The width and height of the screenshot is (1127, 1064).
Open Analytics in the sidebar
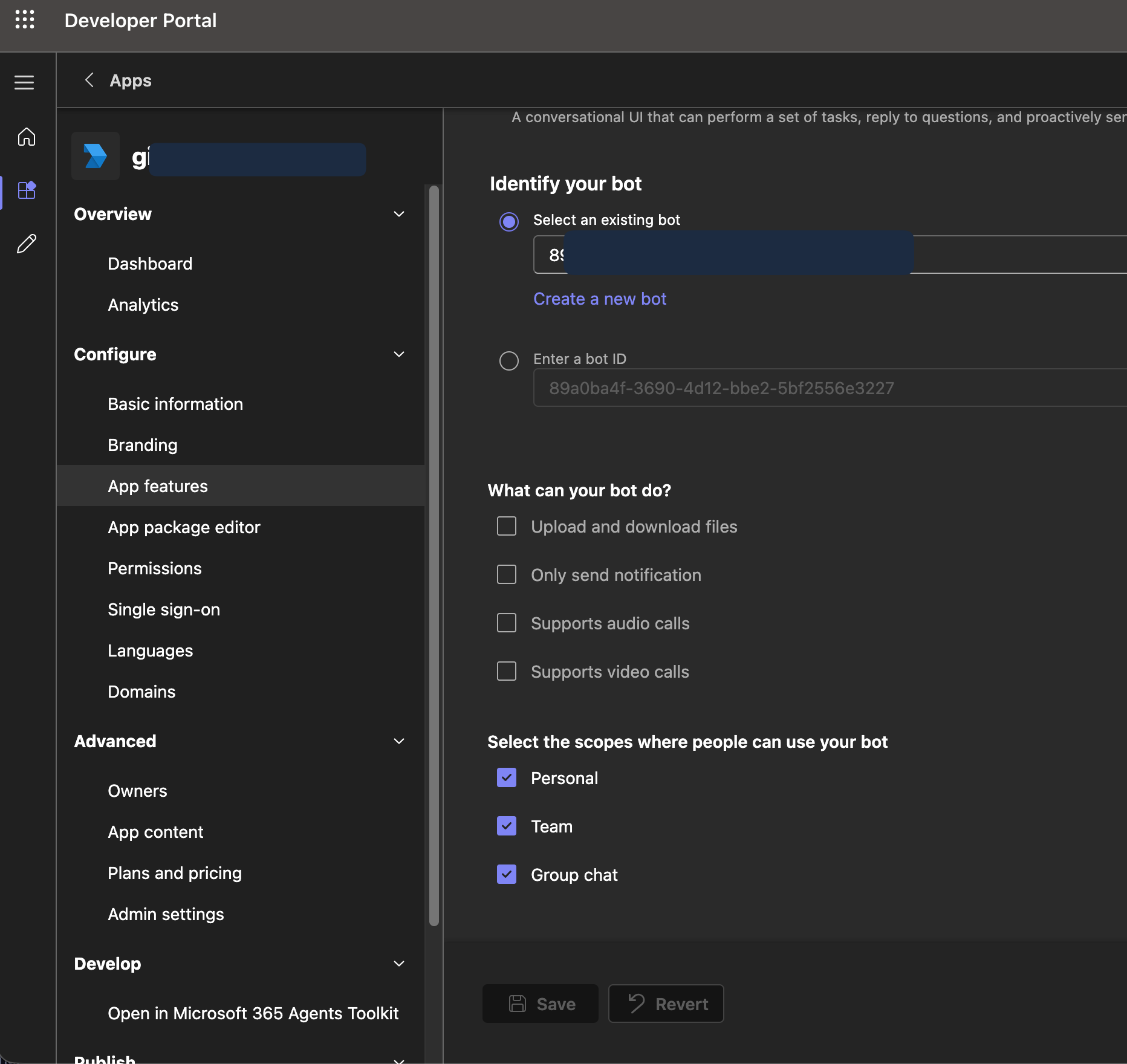pyautogui.click(x=143, y=305)
